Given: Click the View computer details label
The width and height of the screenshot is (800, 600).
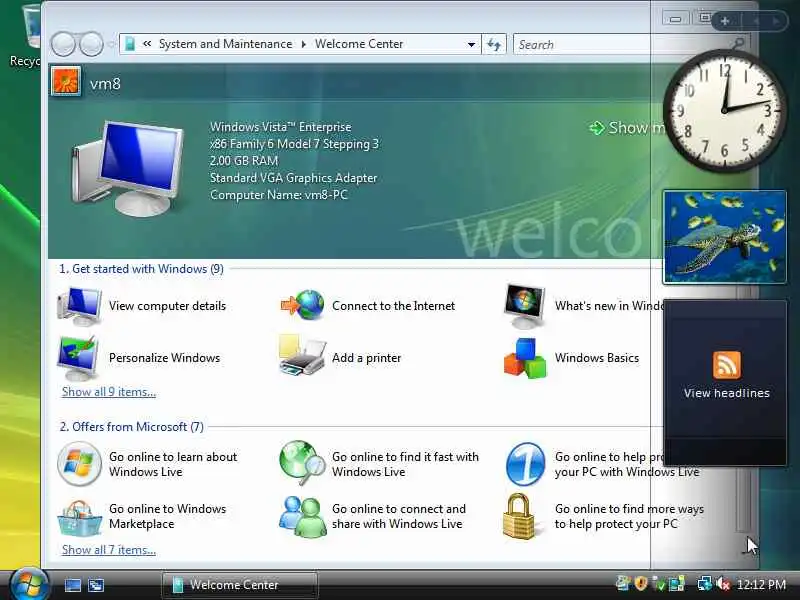Looking at the screenshot, I should coord(167,306).
